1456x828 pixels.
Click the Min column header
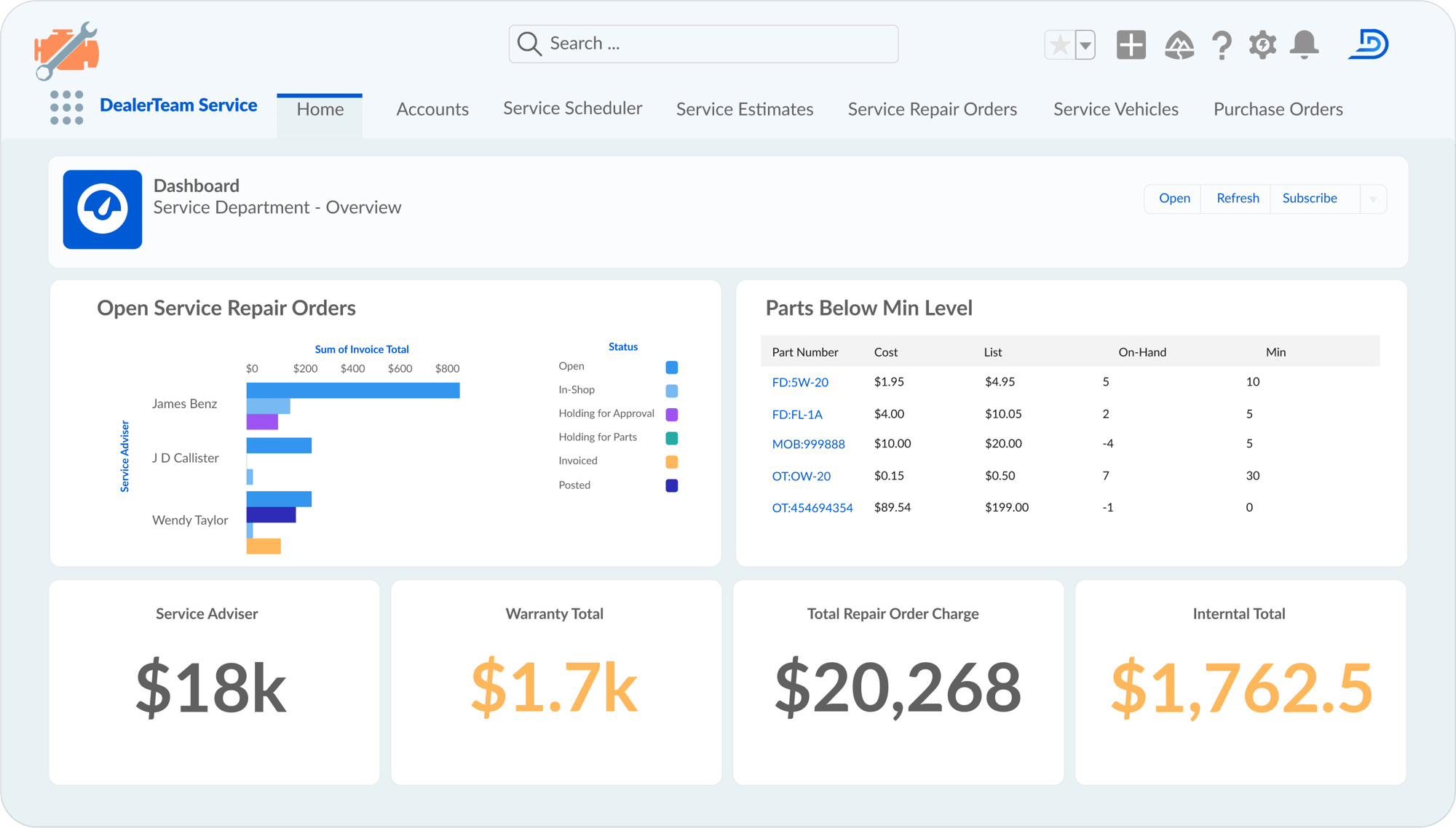1275,352
